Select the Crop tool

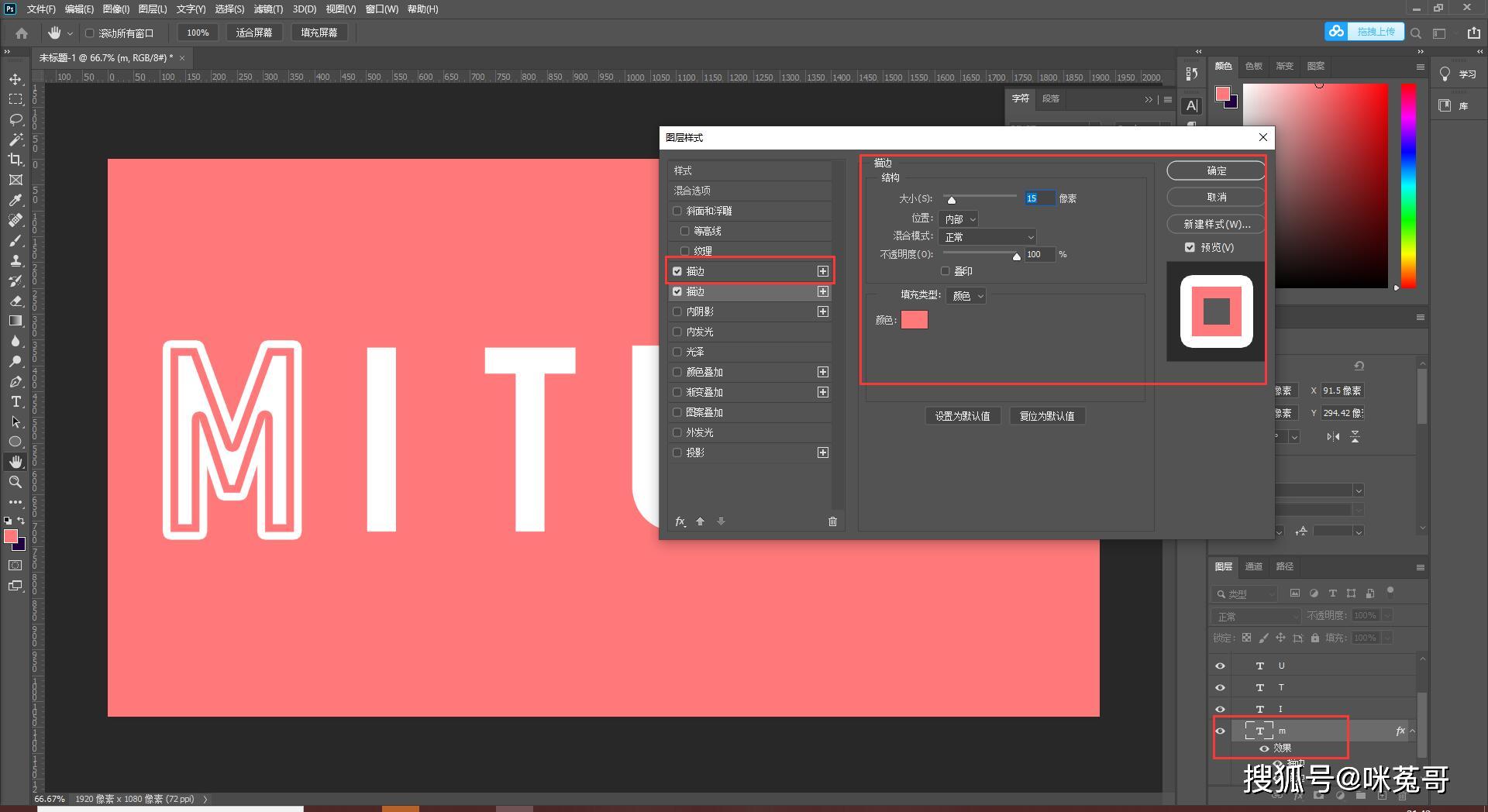[x=15, y=160]
